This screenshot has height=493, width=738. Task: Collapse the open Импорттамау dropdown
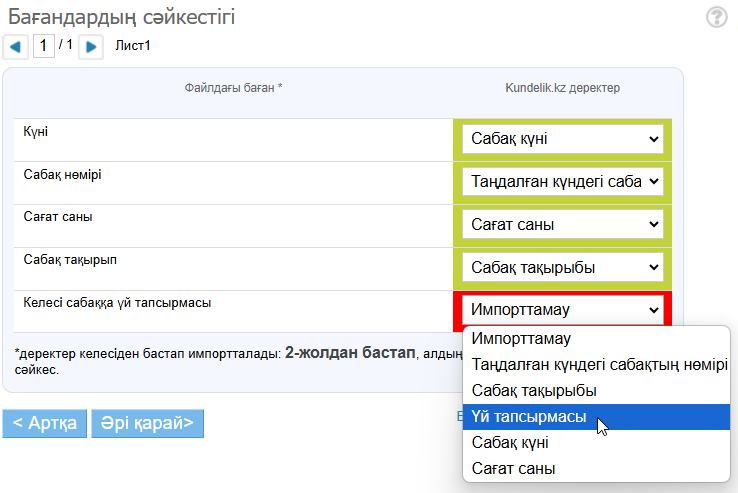pos(562,310)
